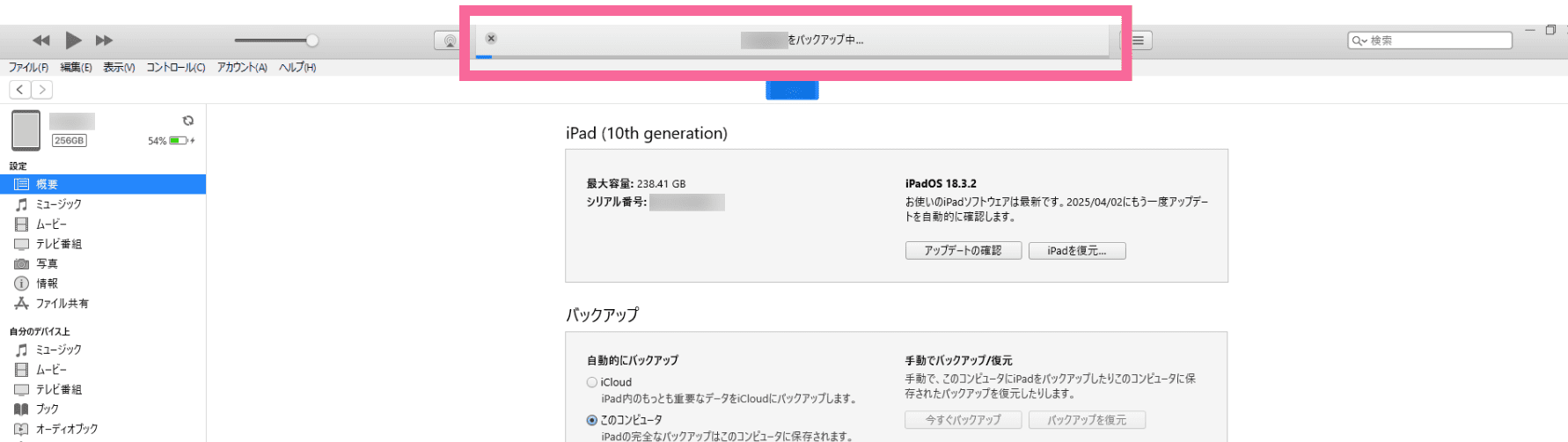
Task: Click the fast-forward next track button
Action: click(104, 41)
